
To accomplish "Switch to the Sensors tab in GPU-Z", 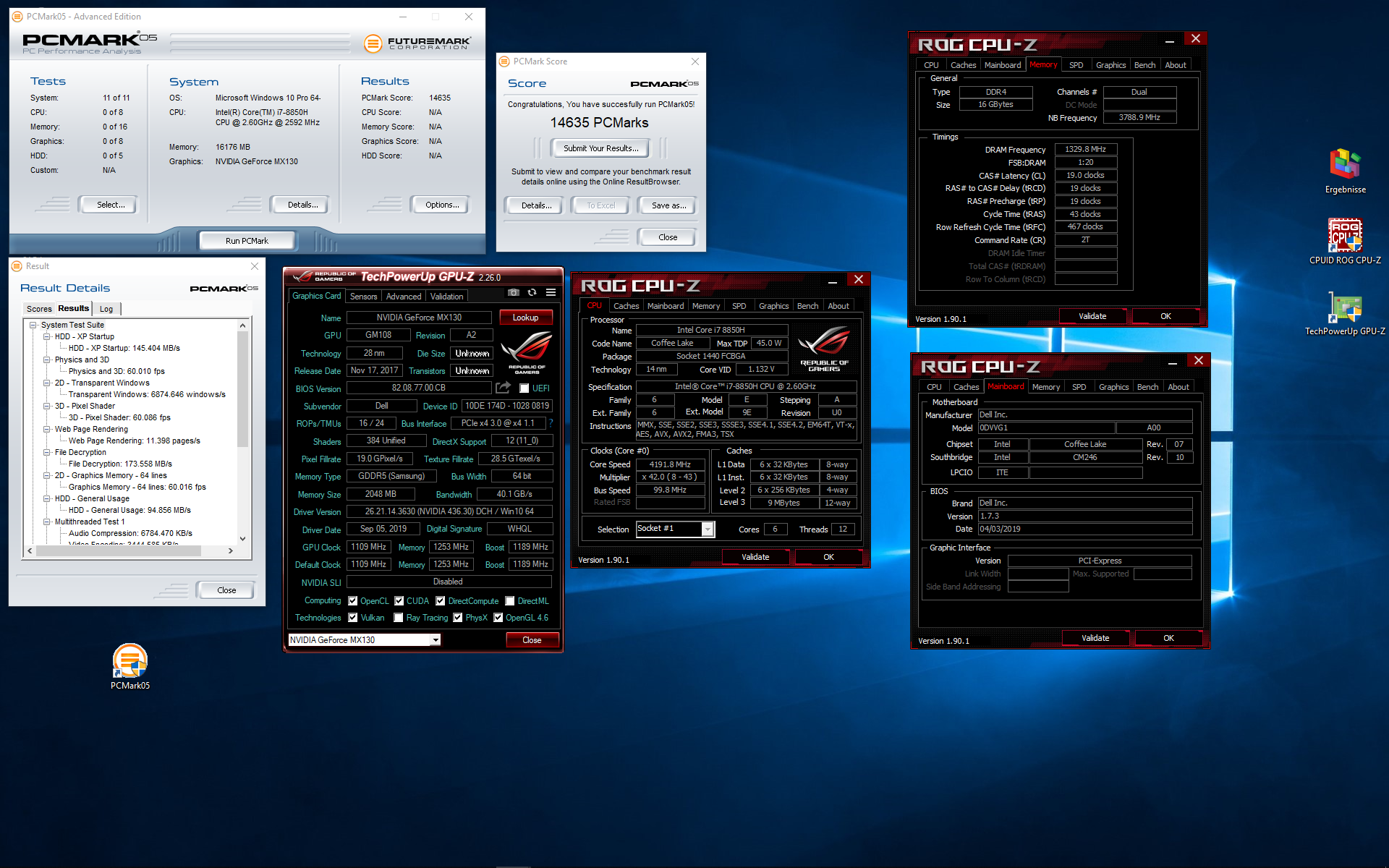I will pos(363,297).
